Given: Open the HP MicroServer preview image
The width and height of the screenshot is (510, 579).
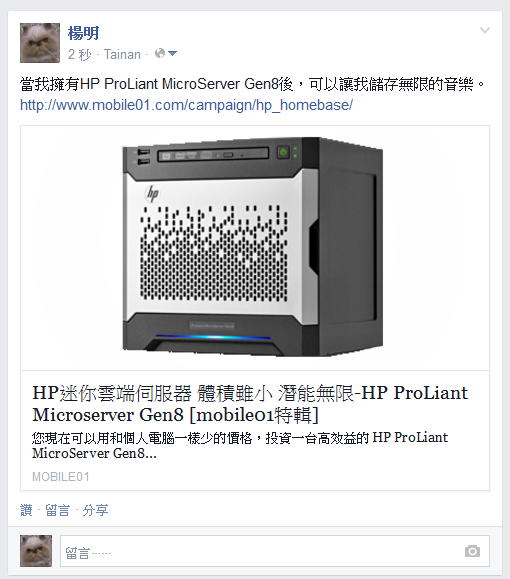Looking at the screenshot, I should coord(255,248).
